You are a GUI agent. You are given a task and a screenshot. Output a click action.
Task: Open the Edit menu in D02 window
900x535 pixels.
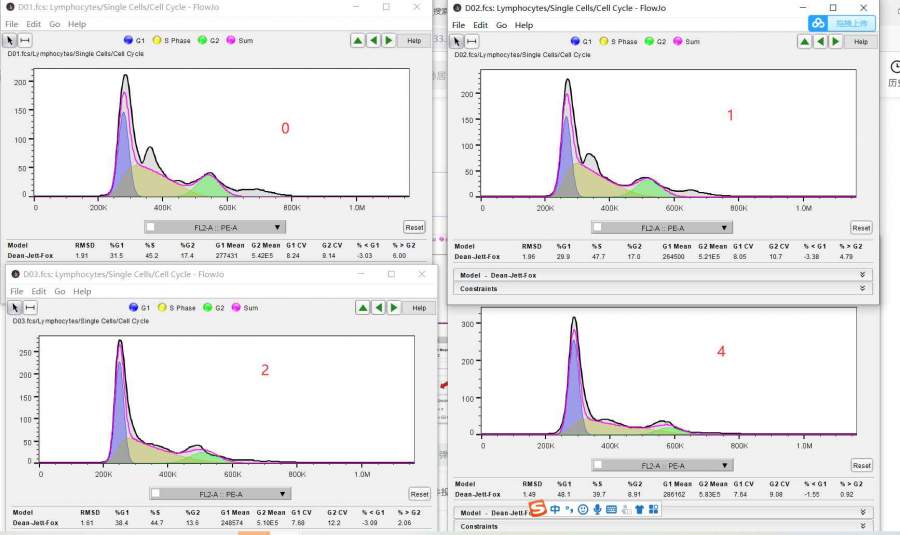point(481,25)
